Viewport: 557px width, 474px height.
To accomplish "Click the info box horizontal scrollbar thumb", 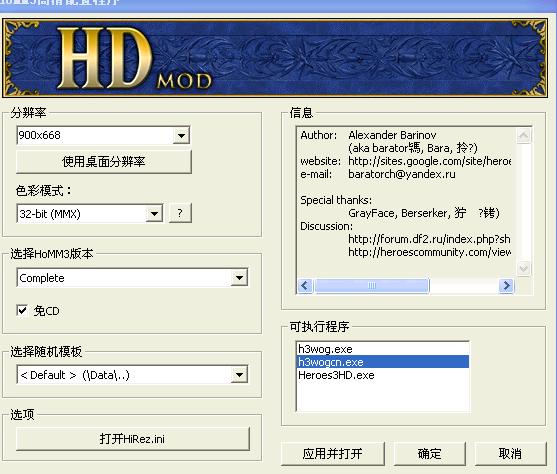I will 372,285.
